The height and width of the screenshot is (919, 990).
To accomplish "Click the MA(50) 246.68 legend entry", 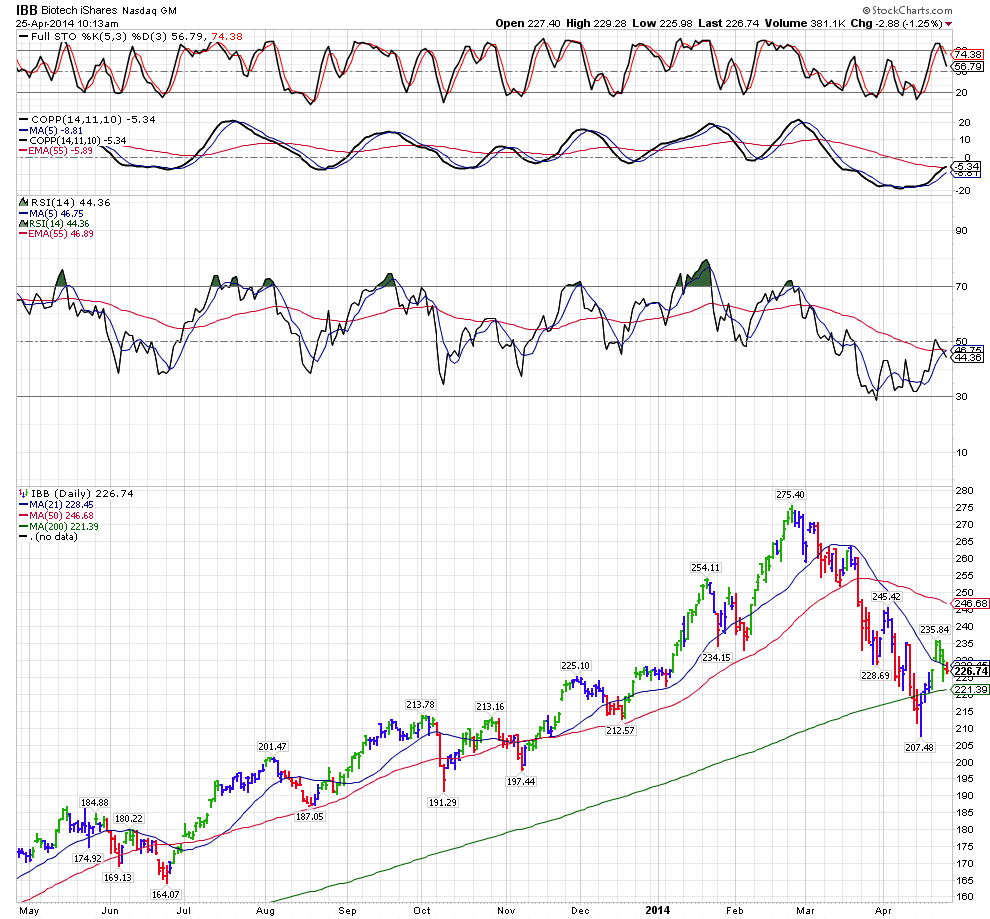I will (56, 516).
